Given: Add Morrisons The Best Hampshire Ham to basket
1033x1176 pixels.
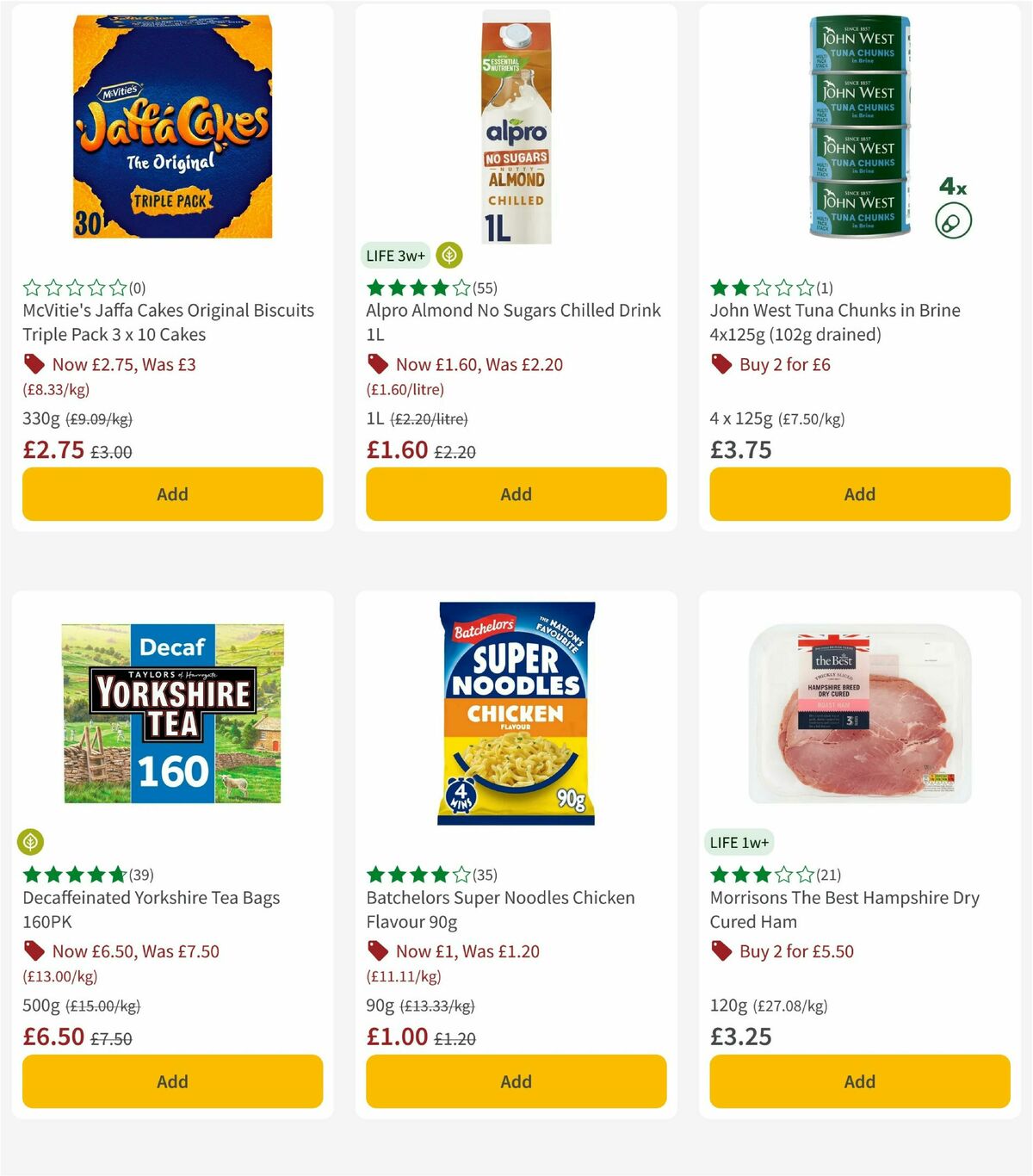Looking at the screenshot, I should tap(858, 1081).
